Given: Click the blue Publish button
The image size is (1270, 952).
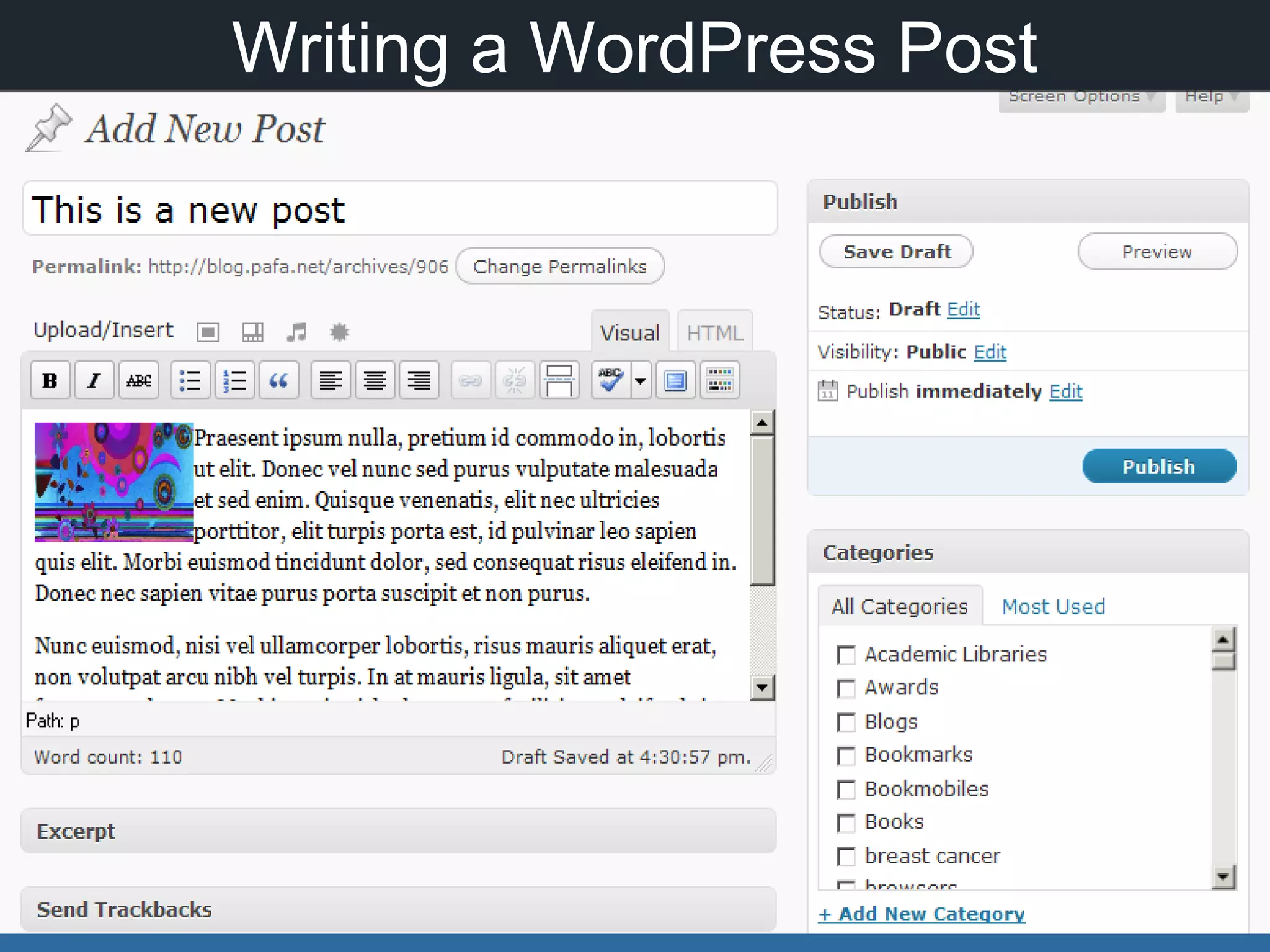Looking at the screenshot, I should (x=1159, y=466).
